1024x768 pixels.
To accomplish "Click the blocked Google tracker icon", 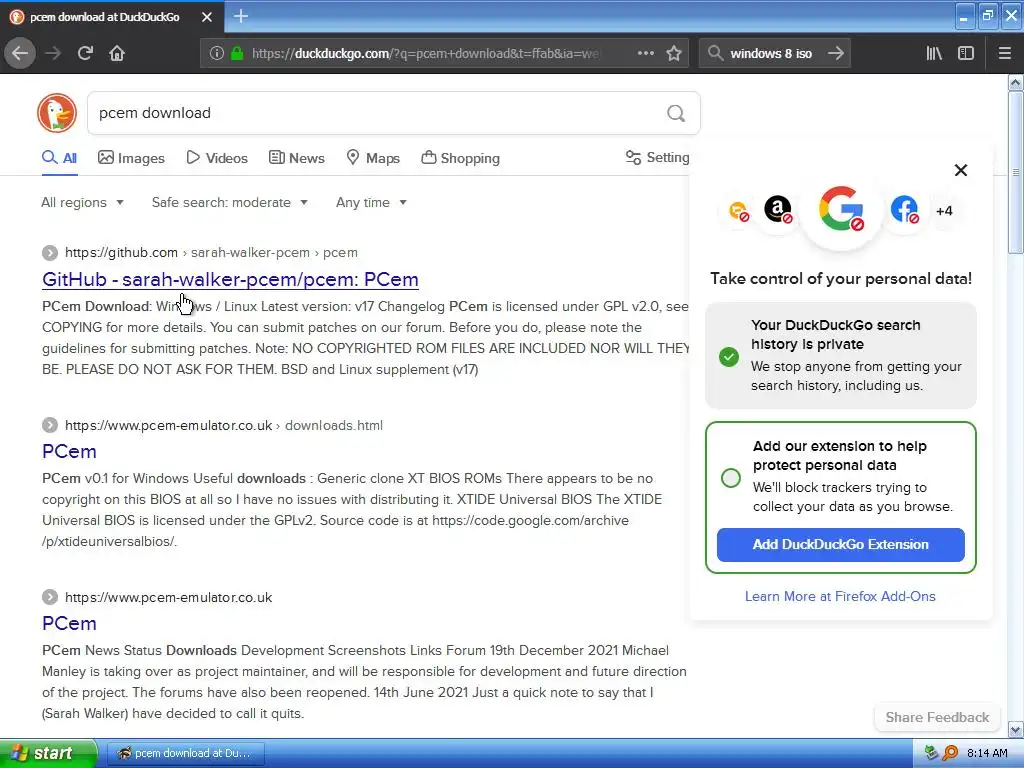I will [841, 210].
